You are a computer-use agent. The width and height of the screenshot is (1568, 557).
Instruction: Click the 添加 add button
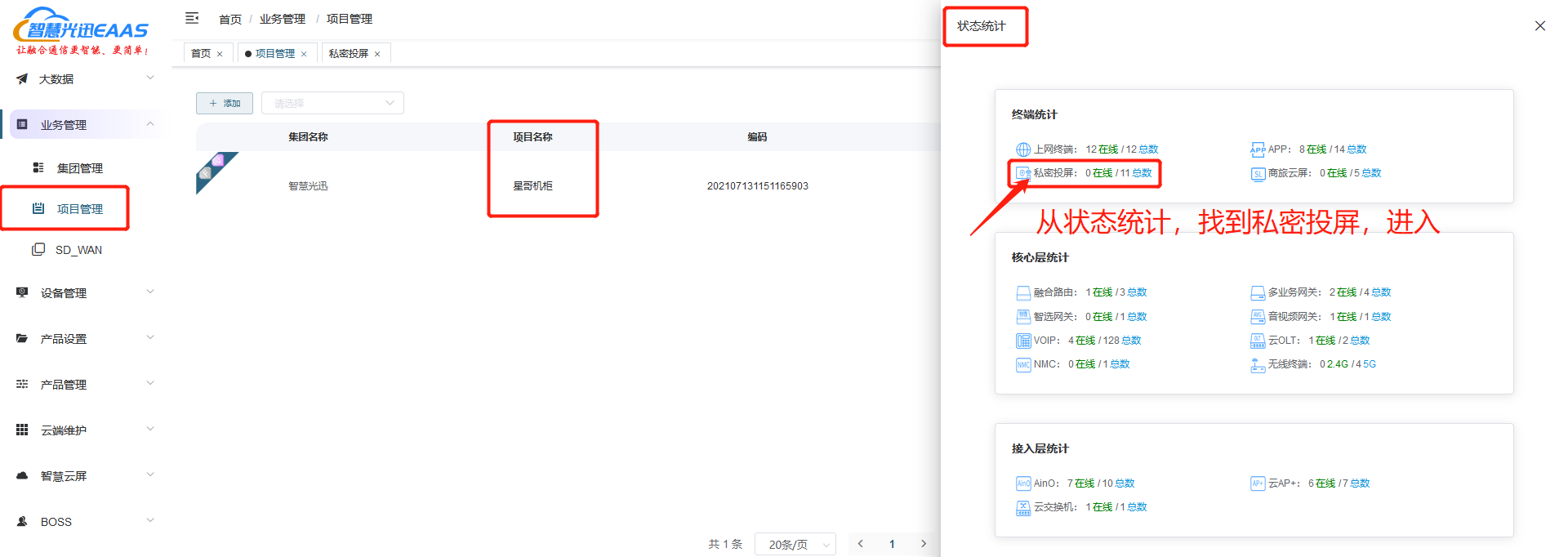click(x=225, y=103)
